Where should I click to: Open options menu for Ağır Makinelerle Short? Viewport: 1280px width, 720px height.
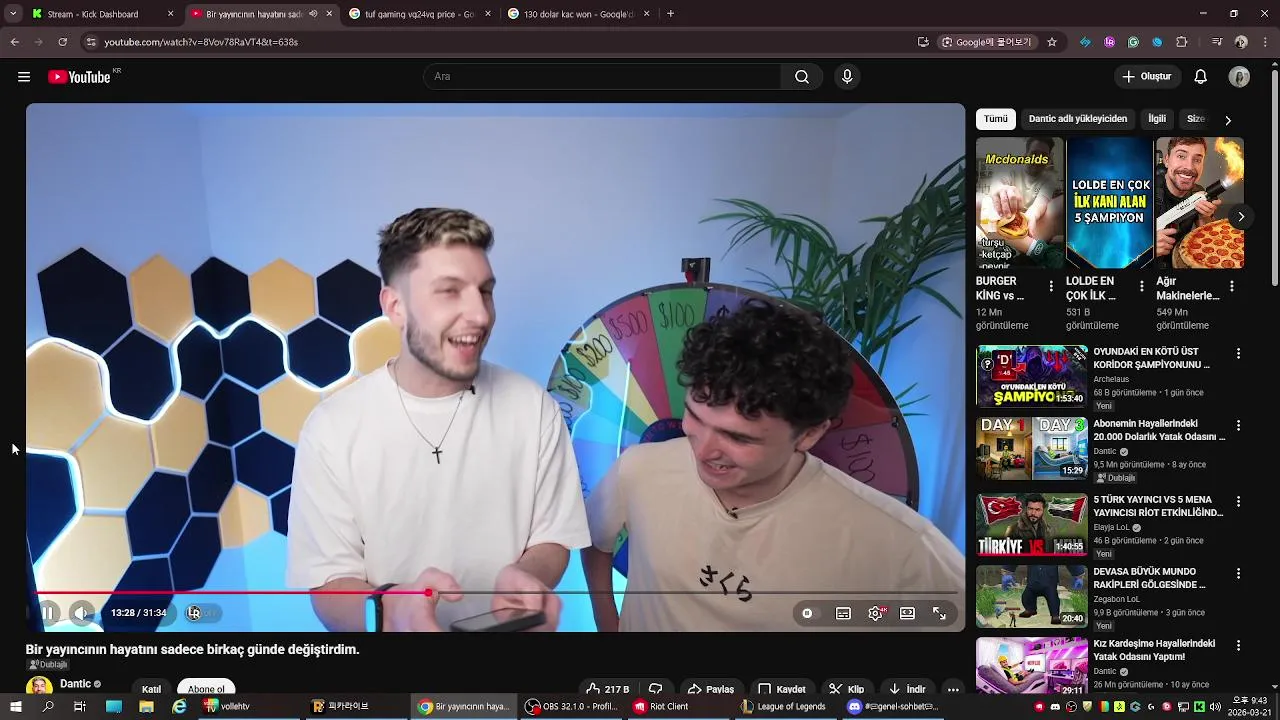pyautogui.click(x=1231, y=286)
